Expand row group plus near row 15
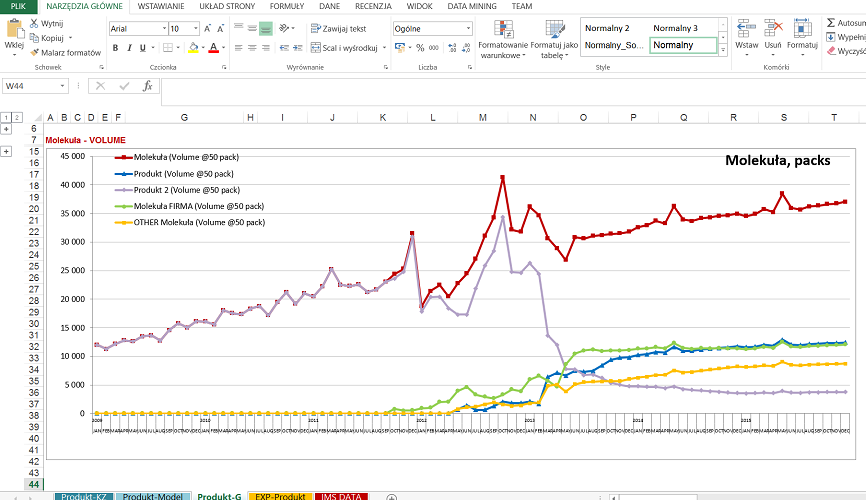Screen dimensions: 866x500 (6, 151)
